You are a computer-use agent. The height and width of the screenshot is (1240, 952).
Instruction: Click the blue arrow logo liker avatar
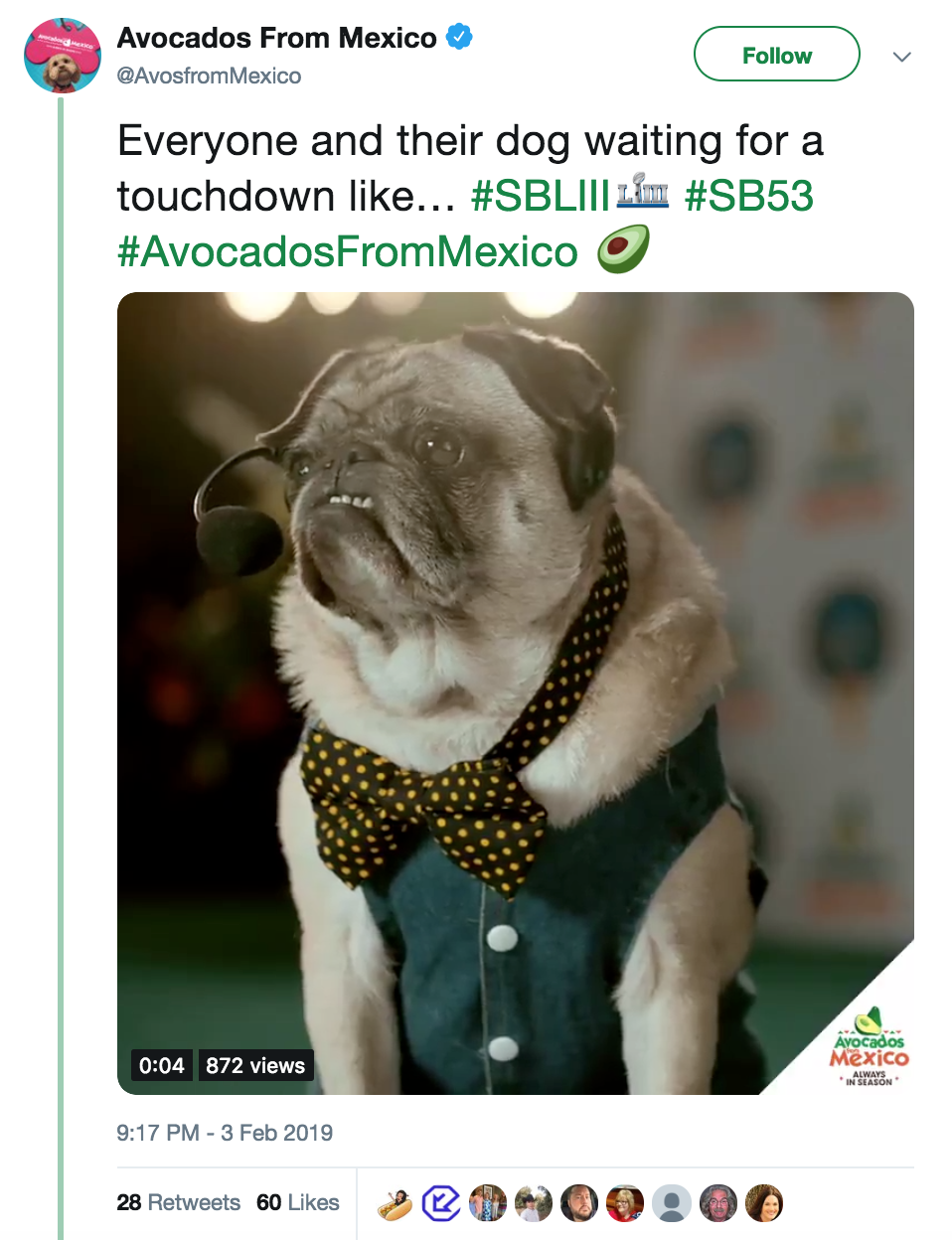pyautogui.click(x=441, y=1204)
